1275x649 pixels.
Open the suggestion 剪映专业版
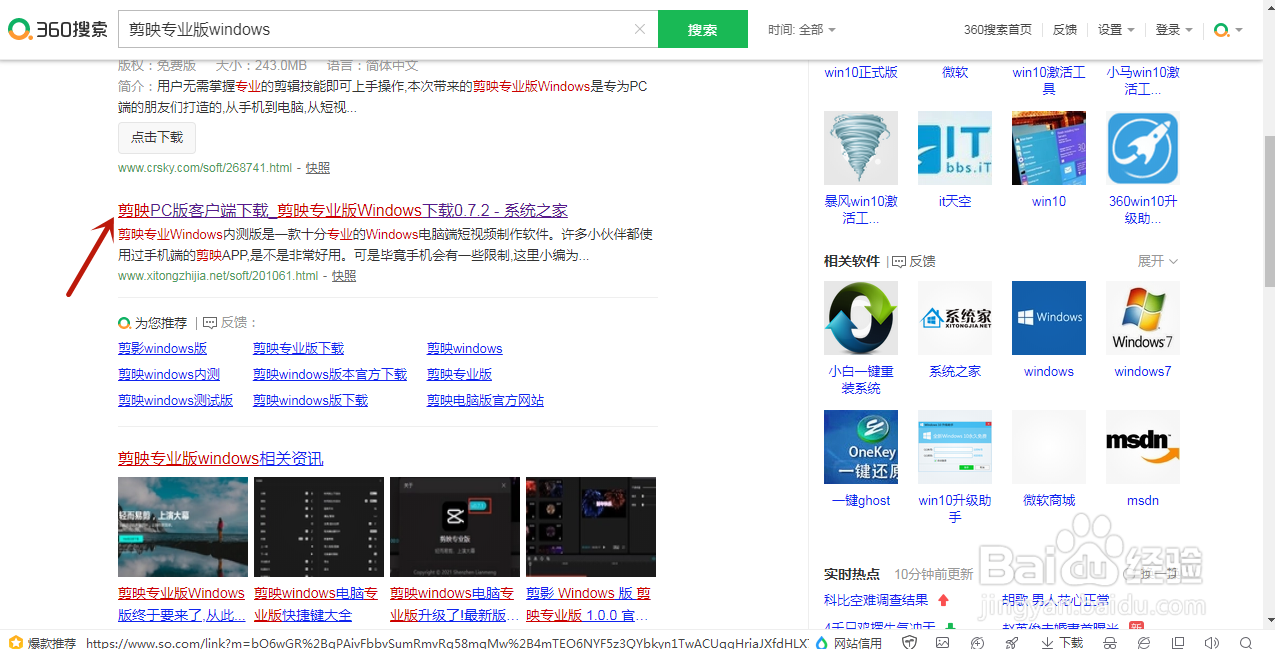click(x=460, y=374)
